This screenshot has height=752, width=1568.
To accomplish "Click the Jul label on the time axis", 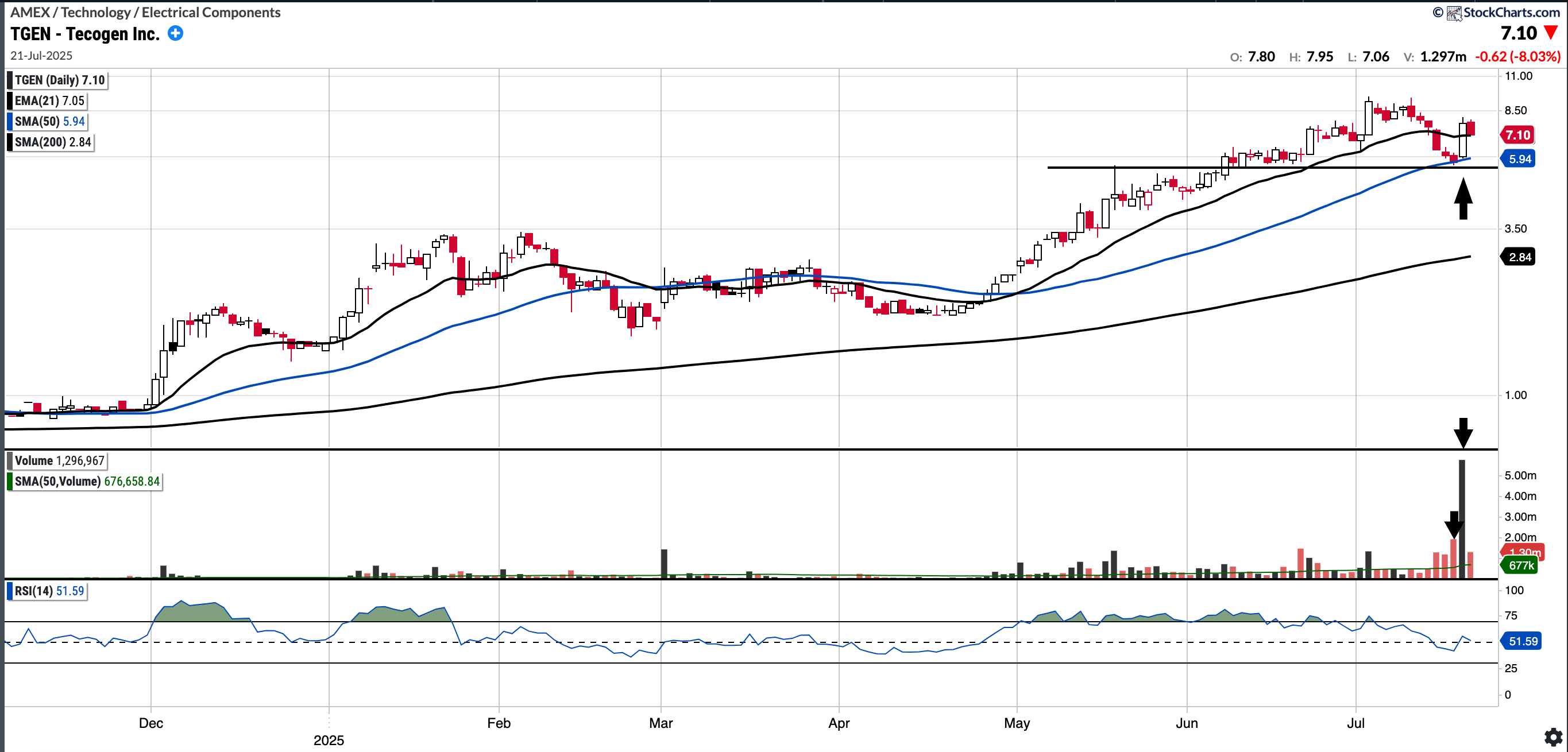I will [1355, 723].
